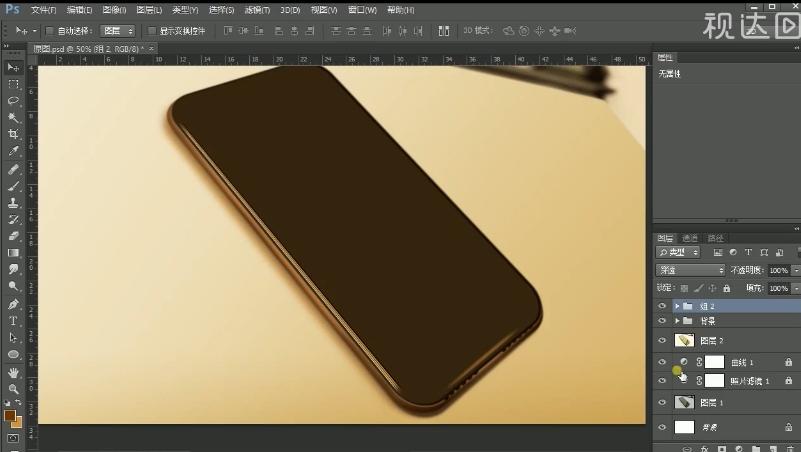Select the Eyedropper tool
This screenshot has width=801, height=452.
point(13,151)
